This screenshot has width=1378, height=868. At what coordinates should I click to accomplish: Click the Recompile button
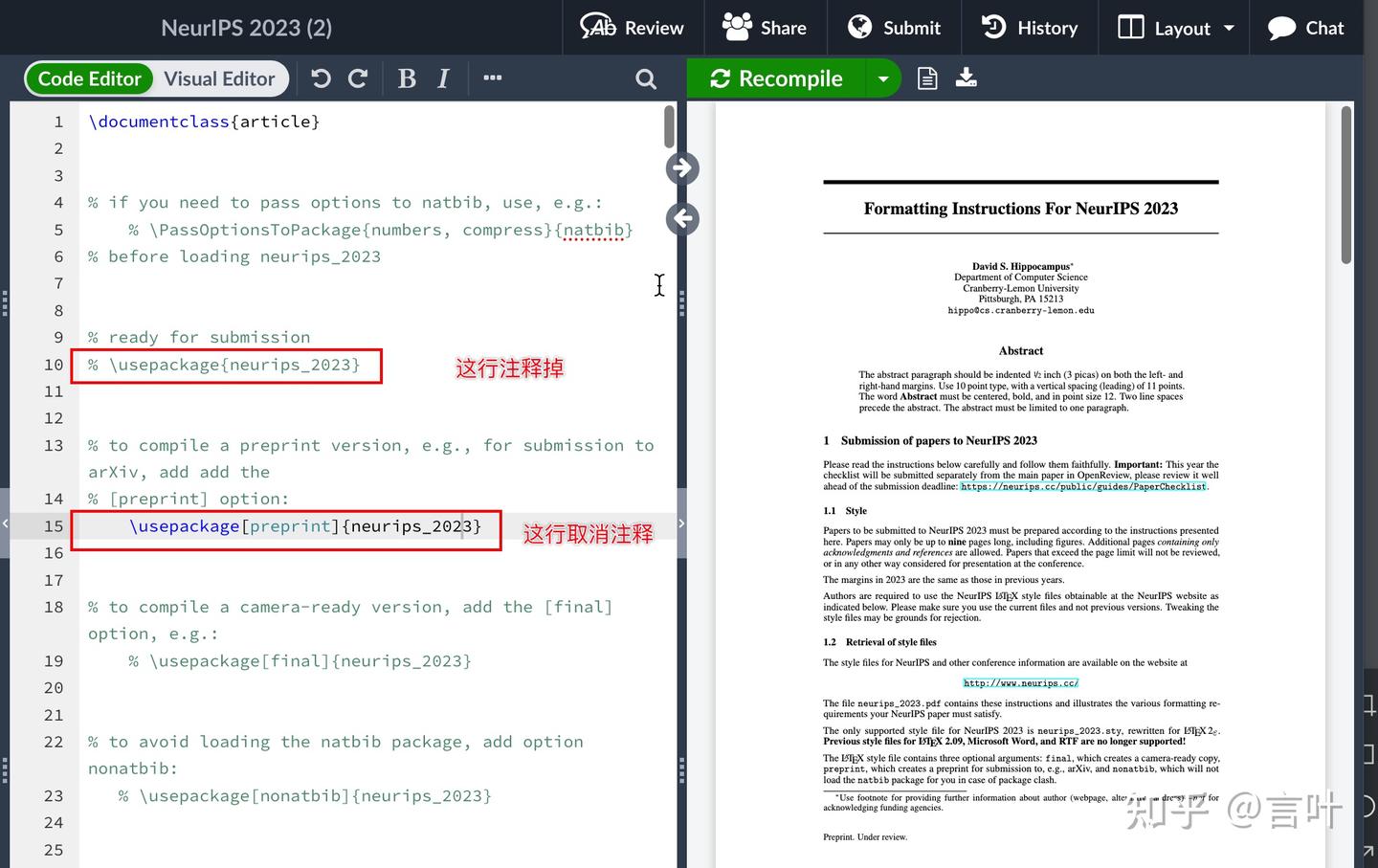point(775,78)
